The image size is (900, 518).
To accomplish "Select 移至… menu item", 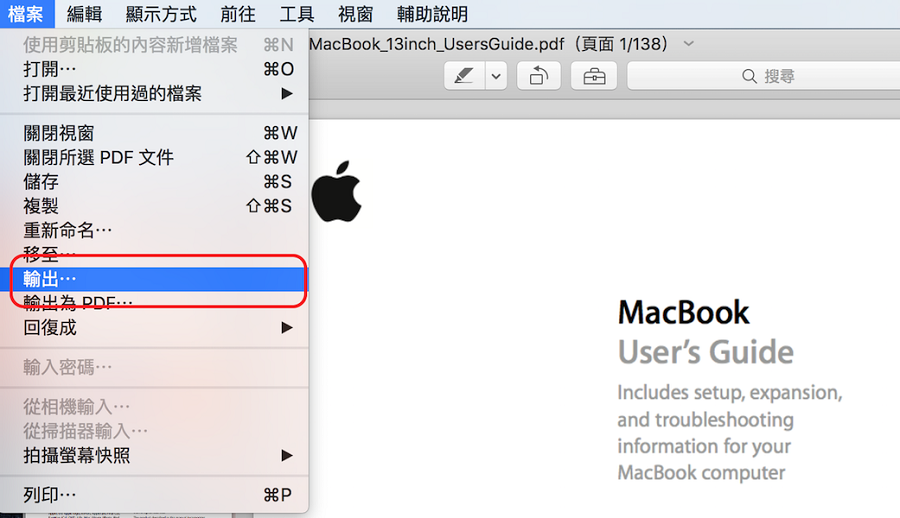I will (154, 254).
